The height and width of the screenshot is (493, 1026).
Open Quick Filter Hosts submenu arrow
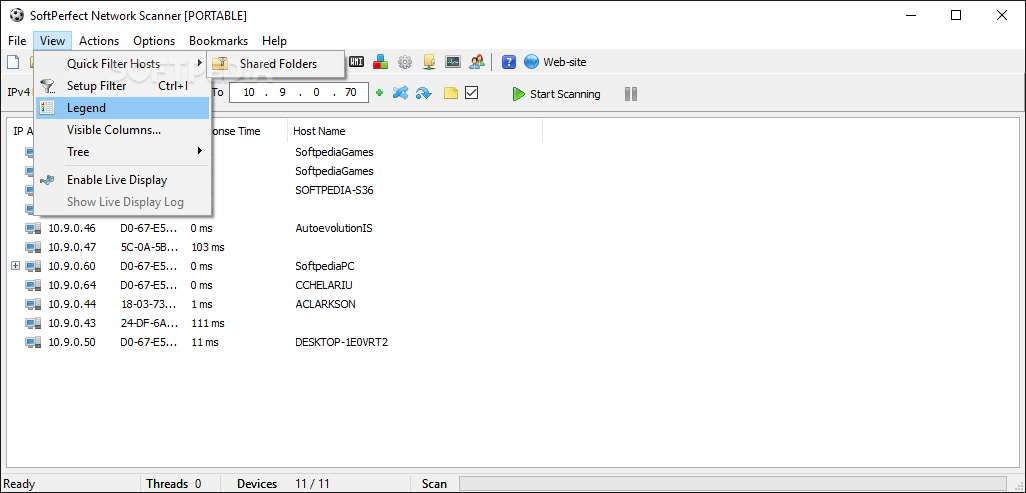coord(200,64)
